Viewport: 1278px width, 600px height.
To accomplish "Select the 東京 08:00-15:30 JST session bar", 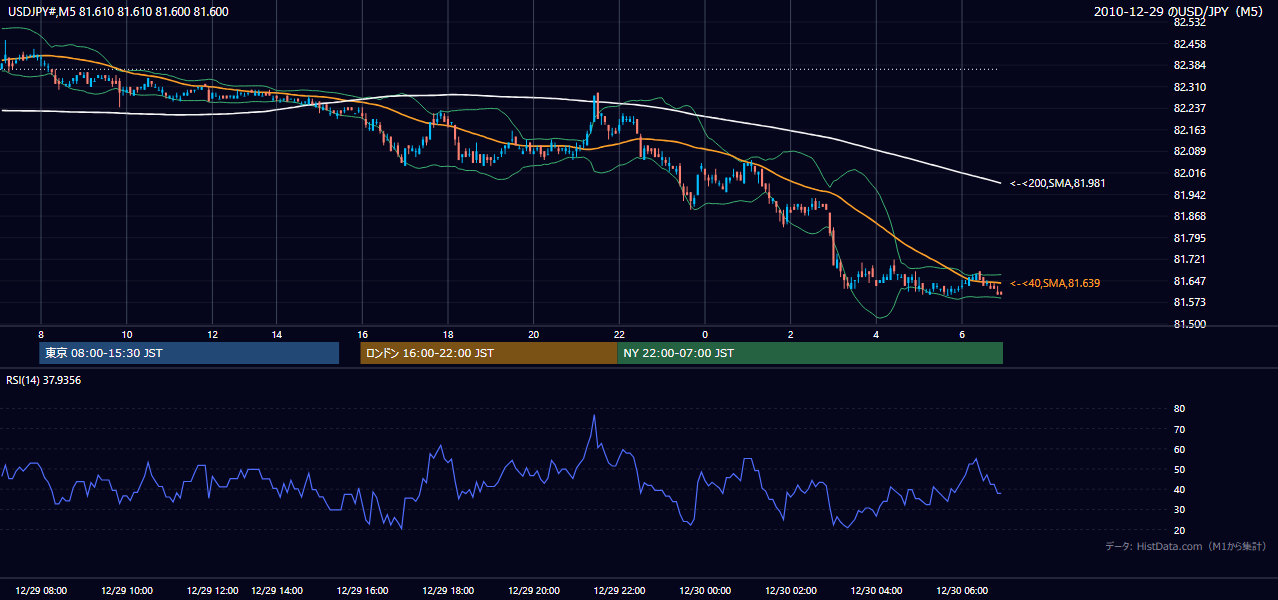I will click(x=190, y=353).
